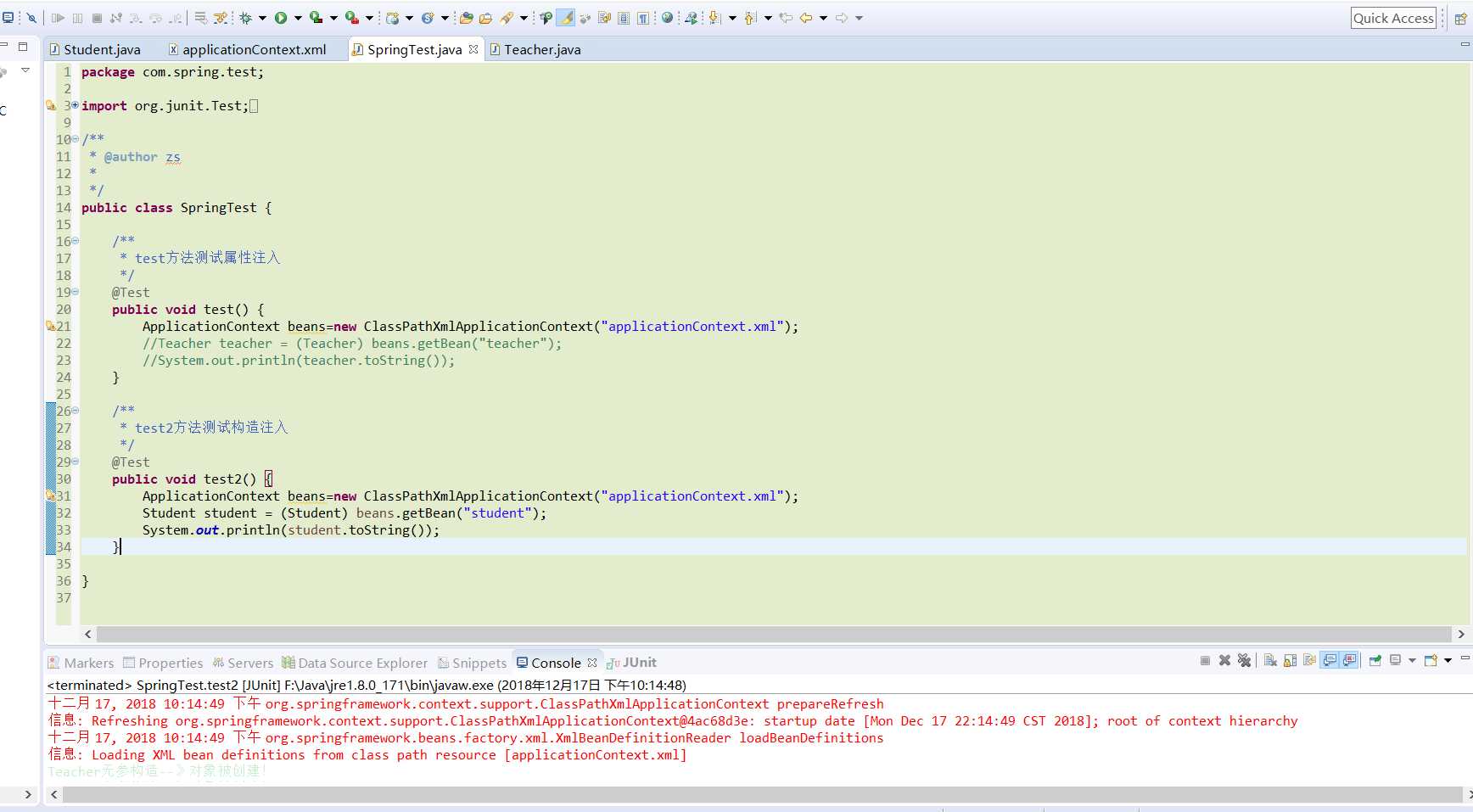Open the Open Console dropdown arrow
The width and height of the screenshot is (1473, 812).
(1448, 660)
